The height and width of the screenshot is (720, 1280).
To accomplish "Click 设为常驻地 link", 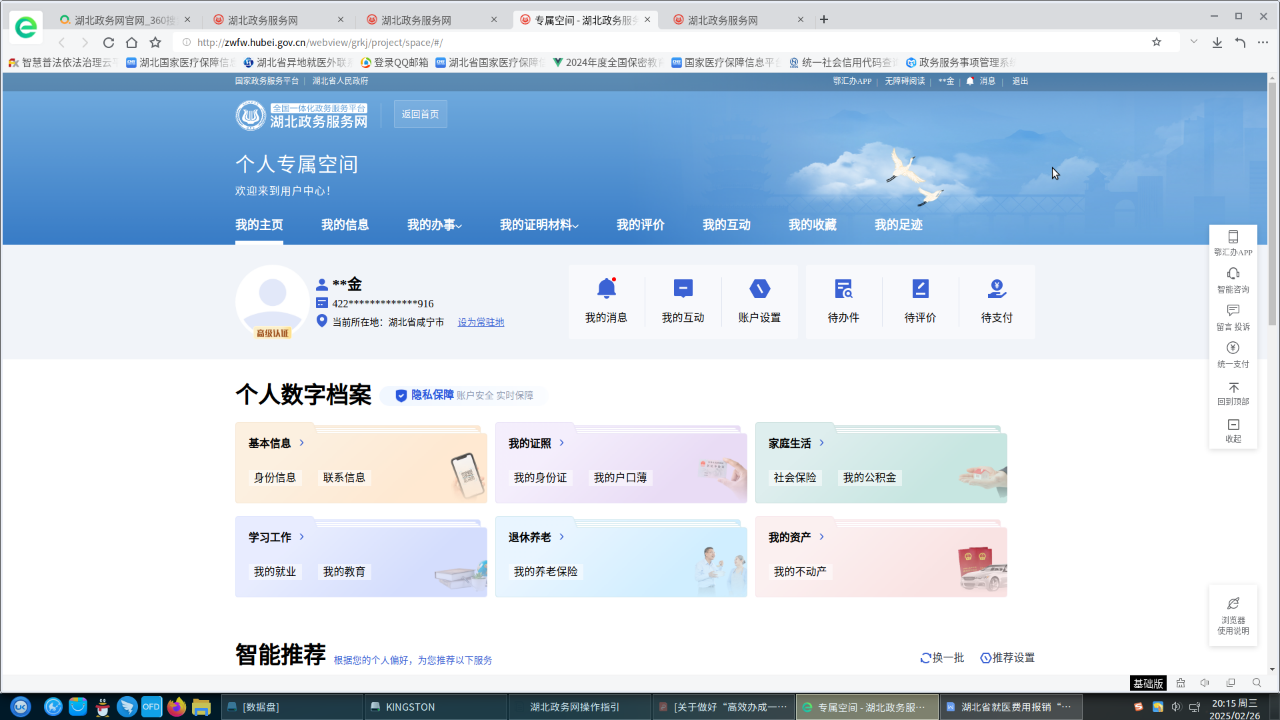I will [x=481, y=322].
